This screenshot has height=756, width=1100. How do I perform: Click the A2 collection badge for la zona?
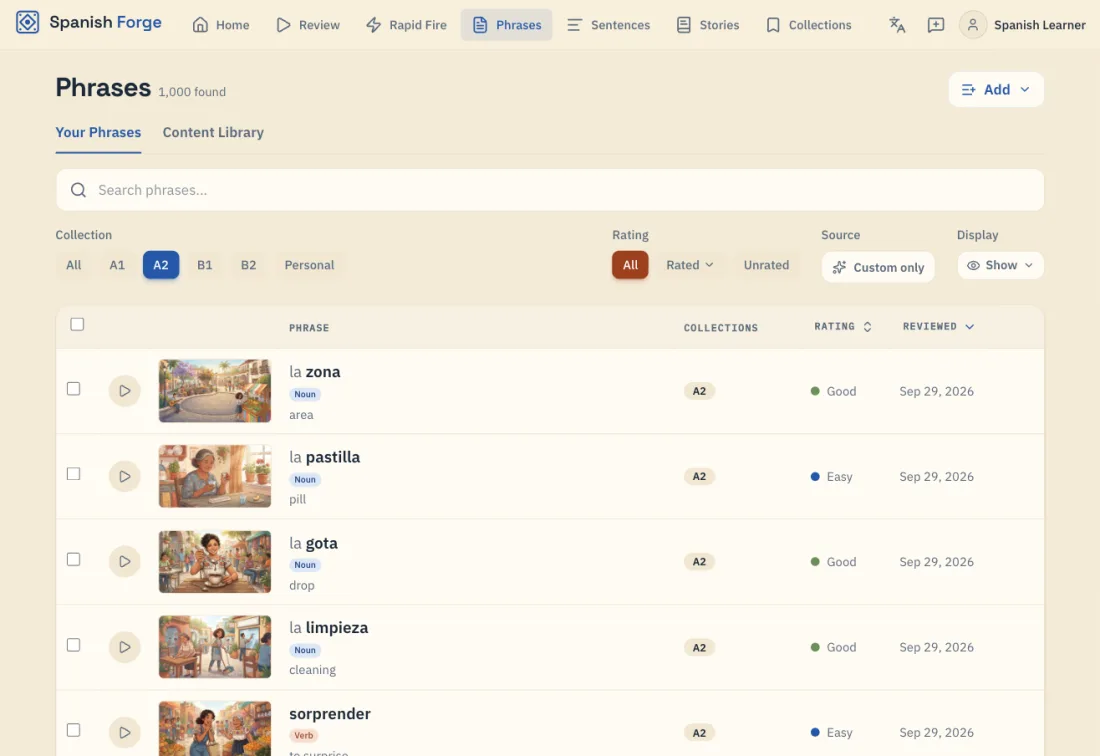pyautogui.click(x=699, y=391)
